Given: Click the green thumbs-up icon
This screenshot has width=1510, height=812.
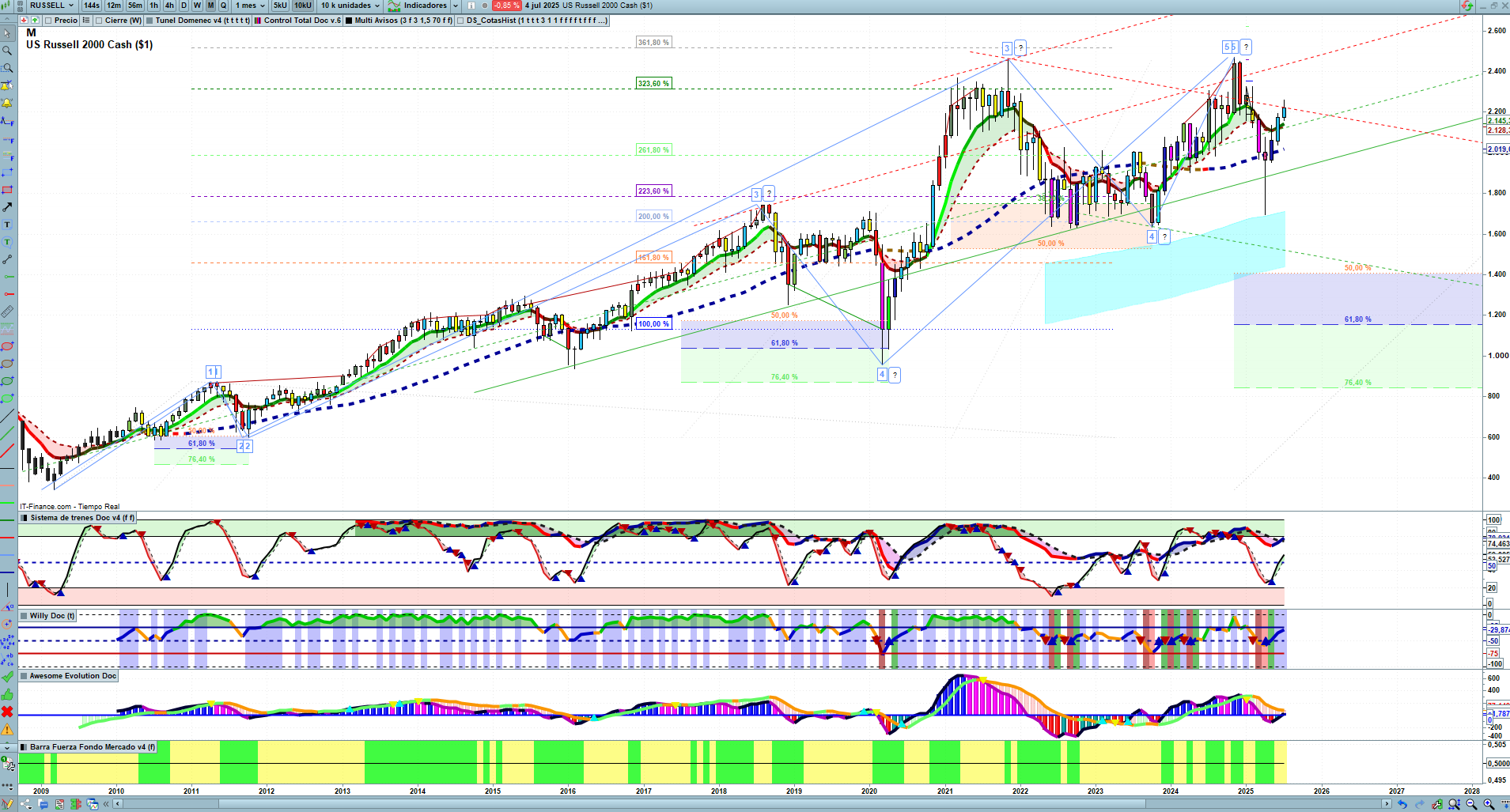Looking at the screenshot, I should tap(7, 695).
